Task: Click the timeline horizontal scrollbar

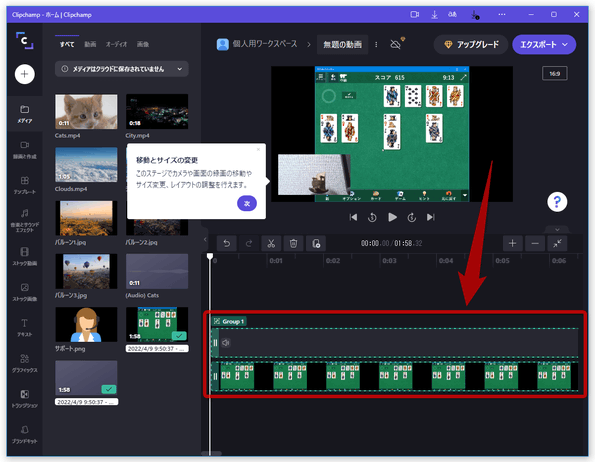Action: pos(211,453)
